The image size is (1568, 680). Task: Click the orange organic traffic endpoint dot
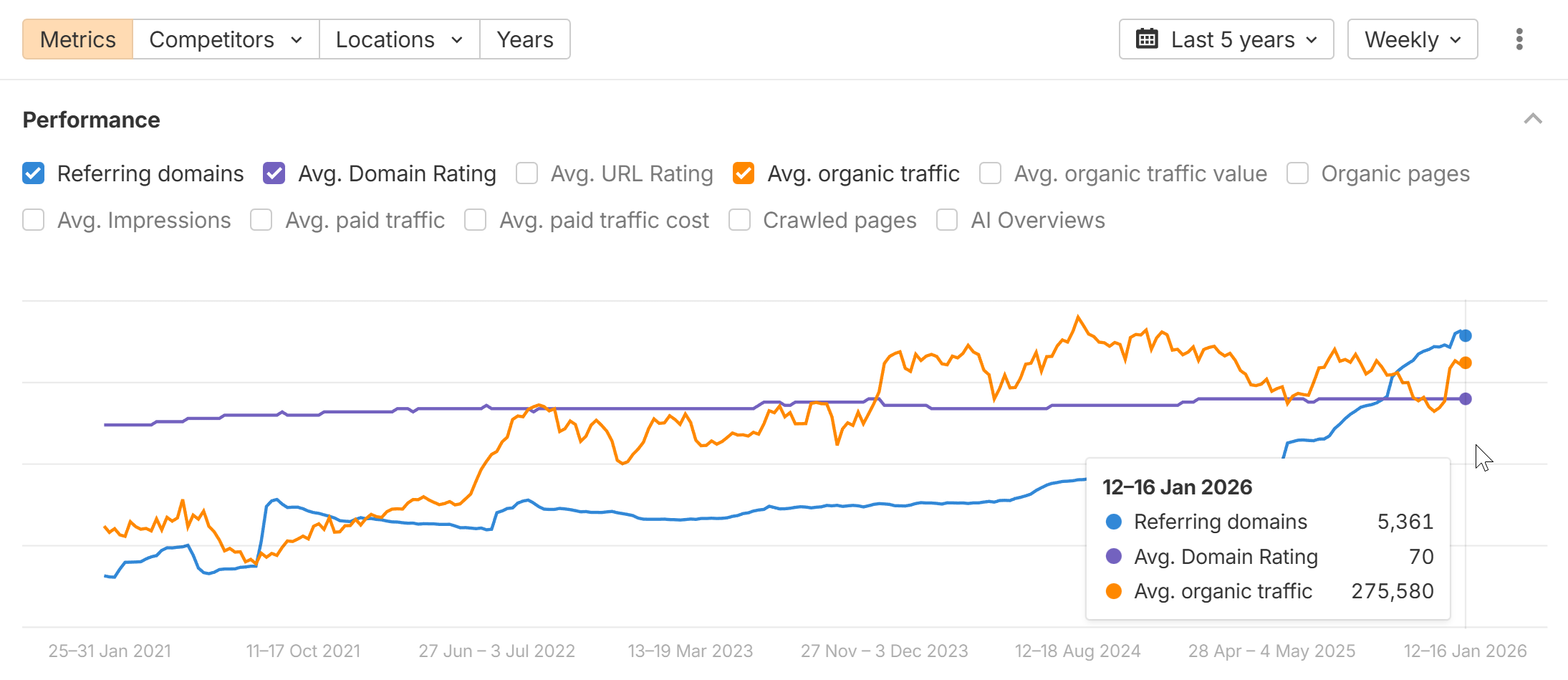(x=1466, y=363)
